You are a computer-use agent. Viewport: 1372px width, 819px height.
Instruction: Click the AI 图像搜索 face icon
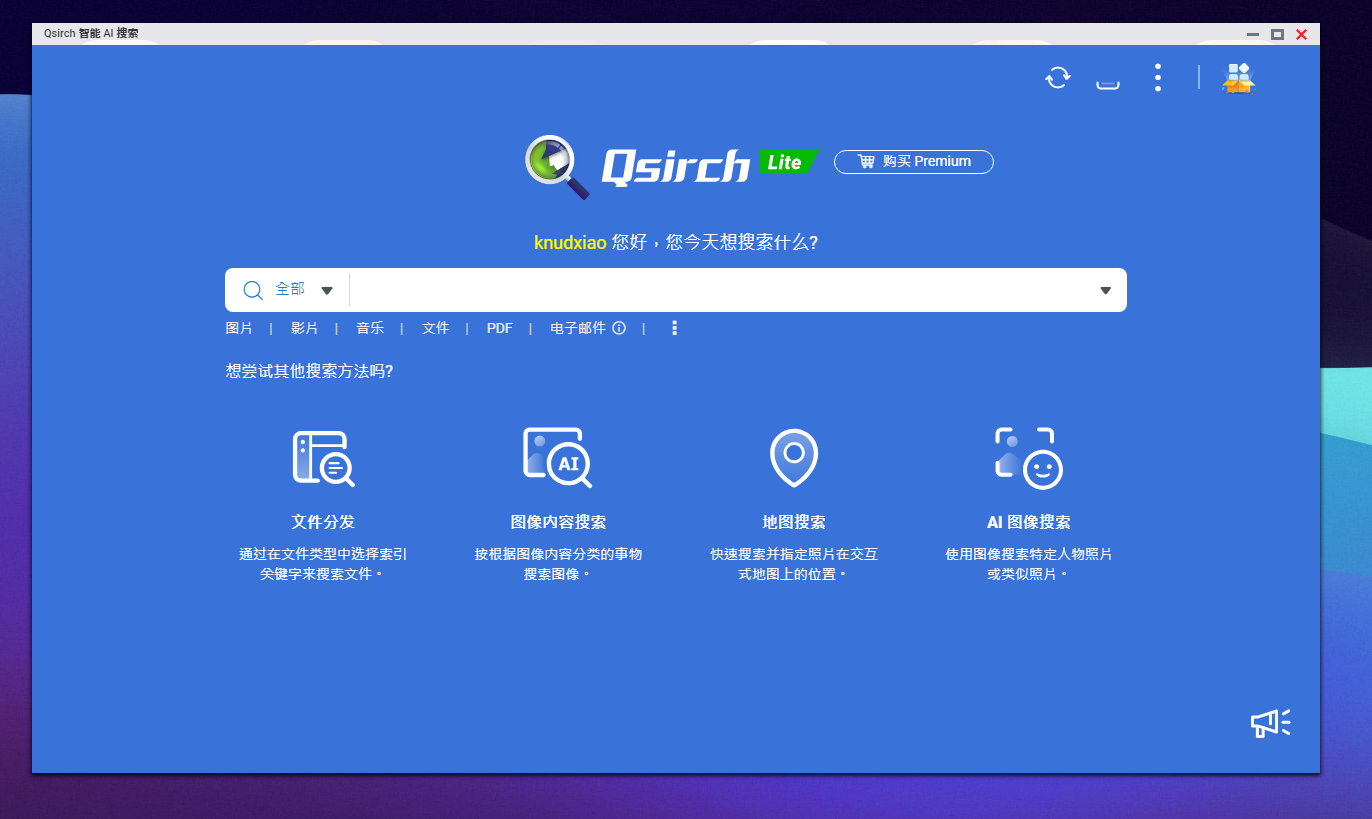pos(1029,458)
